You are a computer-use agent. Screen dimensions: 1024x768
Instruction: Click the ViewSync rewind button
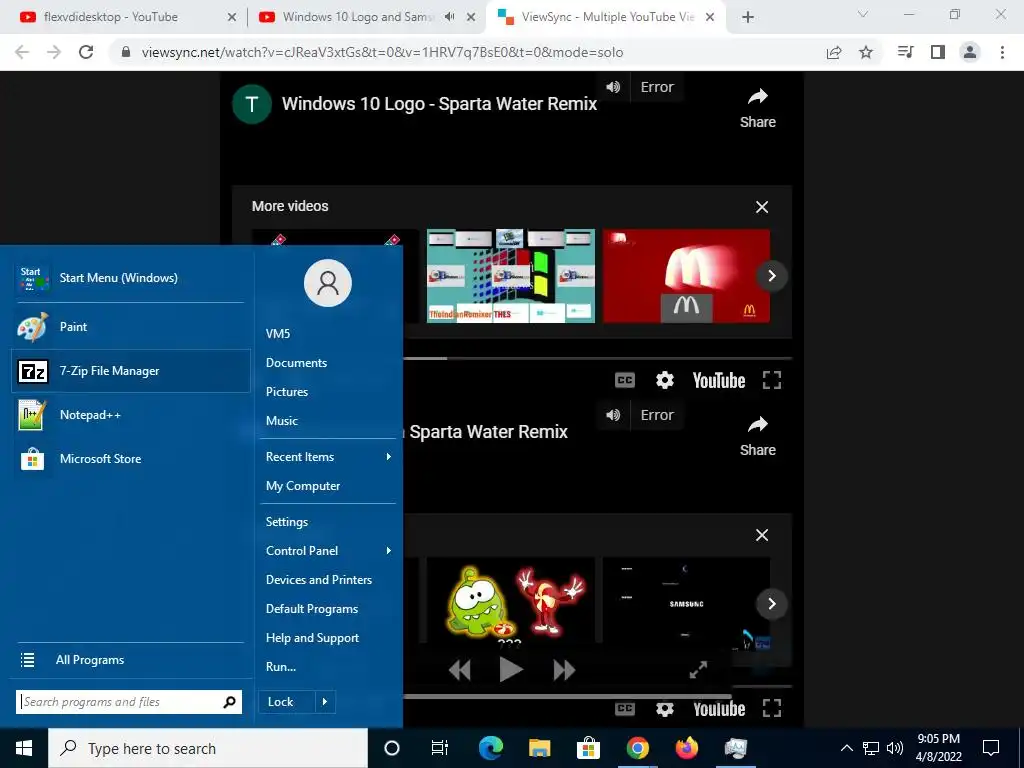[x=460, y=670]
